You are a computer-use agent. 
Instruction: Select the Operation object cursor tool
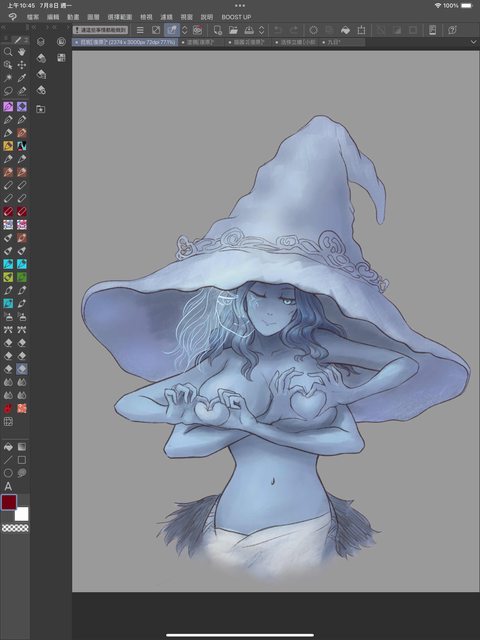[x=8, y=65]
